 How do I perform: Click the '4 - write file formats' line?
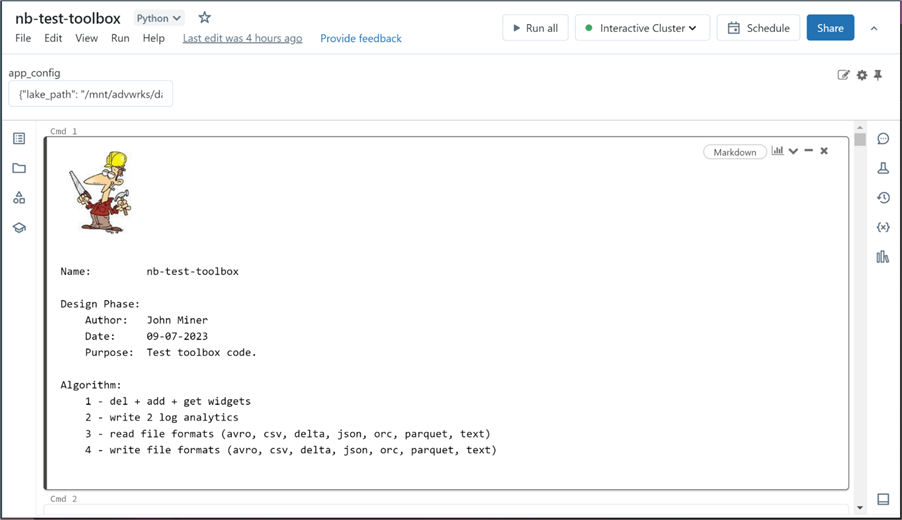[291, 450]
